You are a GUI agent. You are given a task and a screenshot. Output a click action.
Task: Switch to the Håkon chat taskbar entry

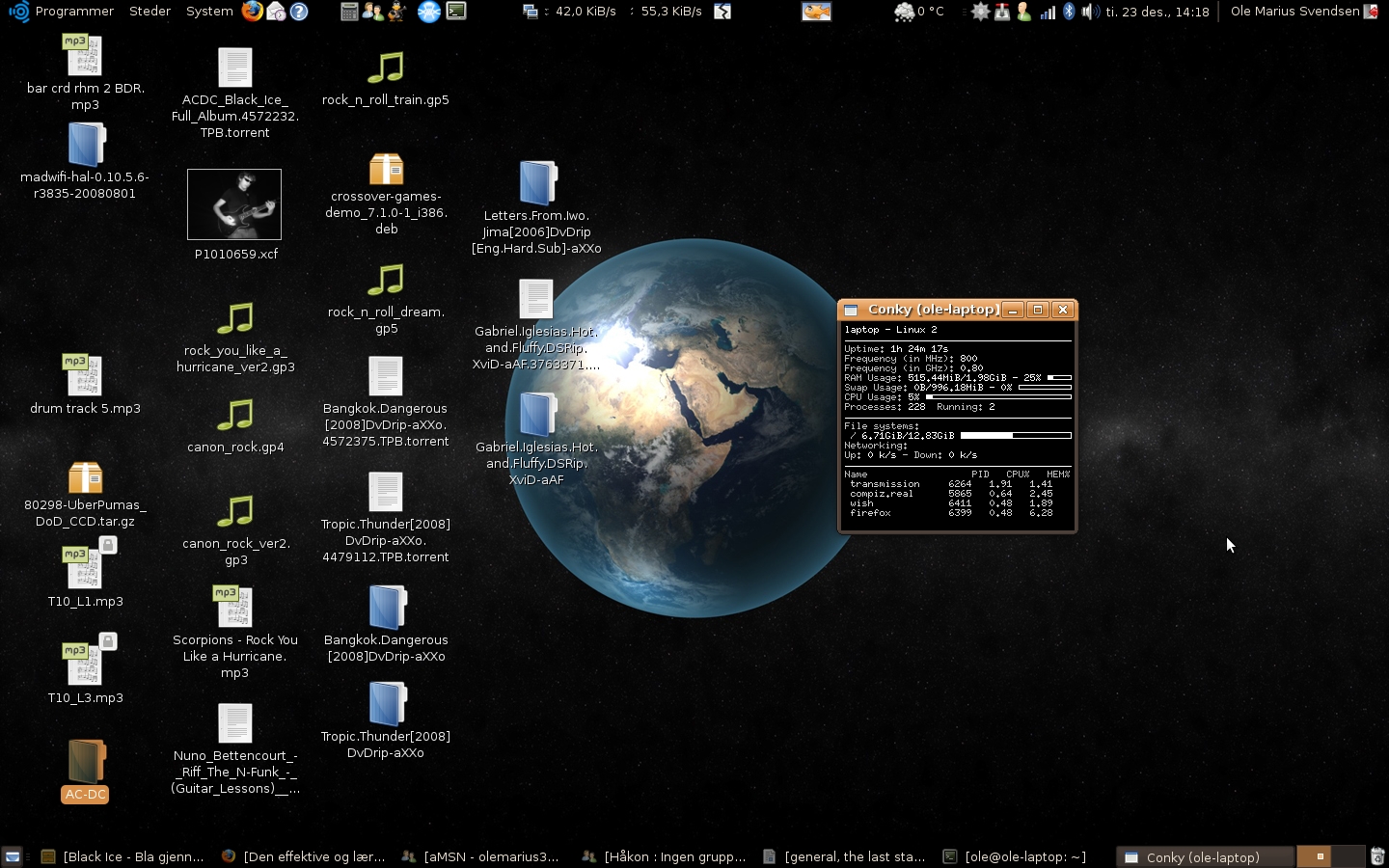(x=664, y=856)
